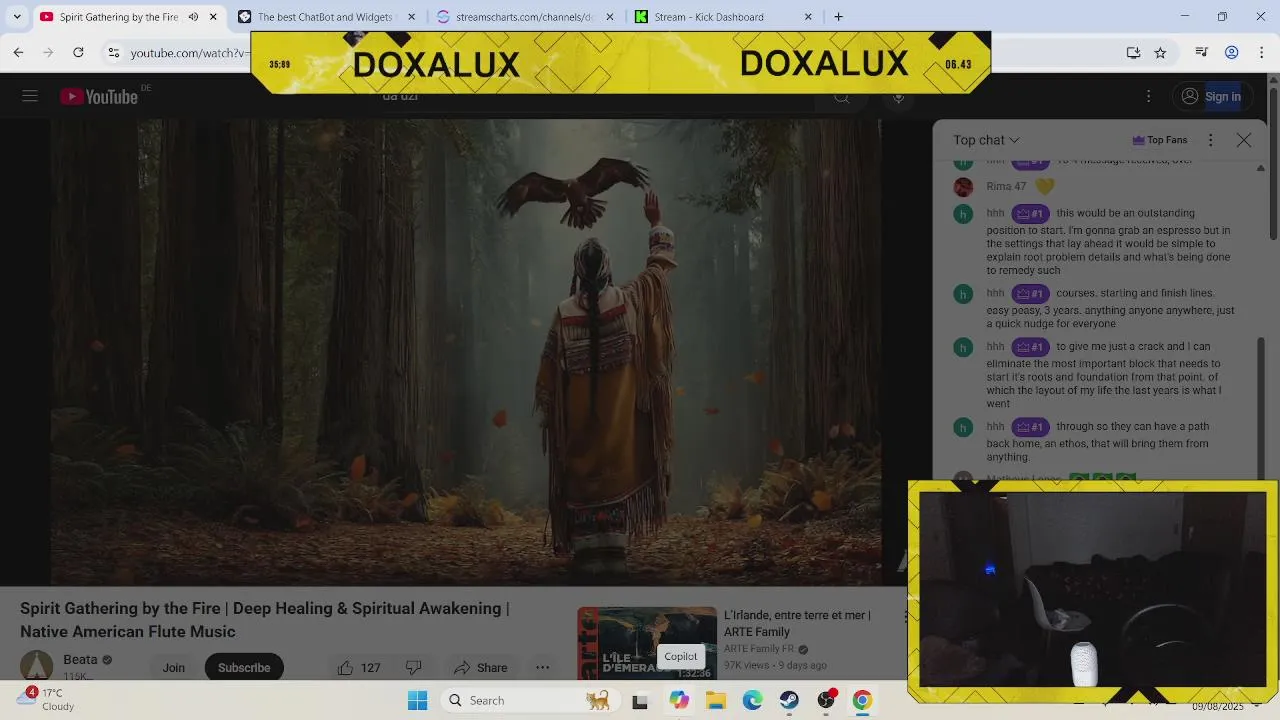Open more actions menu below video
The width and height of the screenshot is (1280, 720).
click(x=542, y=667)
